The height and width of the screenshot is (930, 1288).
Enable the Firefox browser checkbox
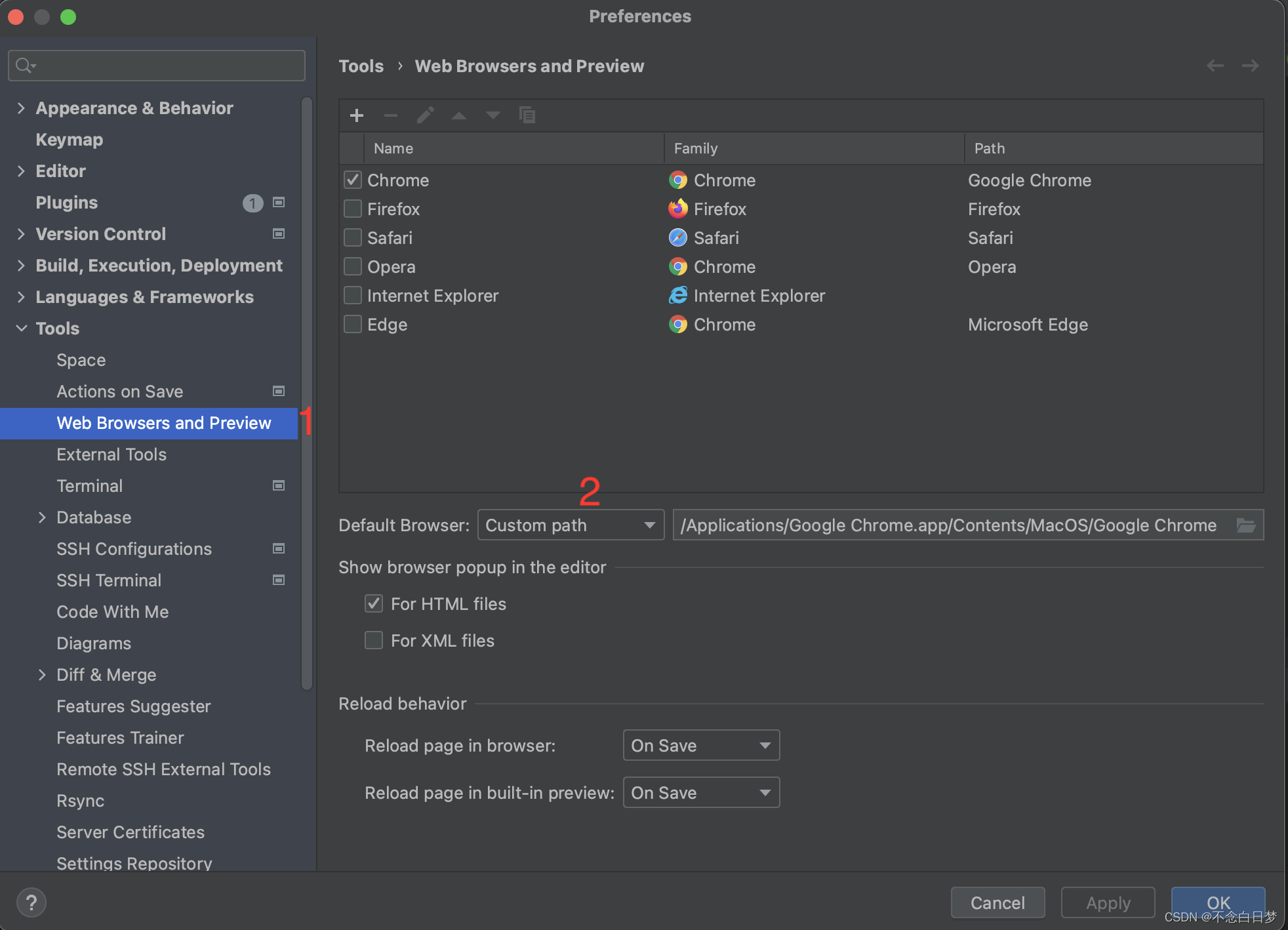353,209
